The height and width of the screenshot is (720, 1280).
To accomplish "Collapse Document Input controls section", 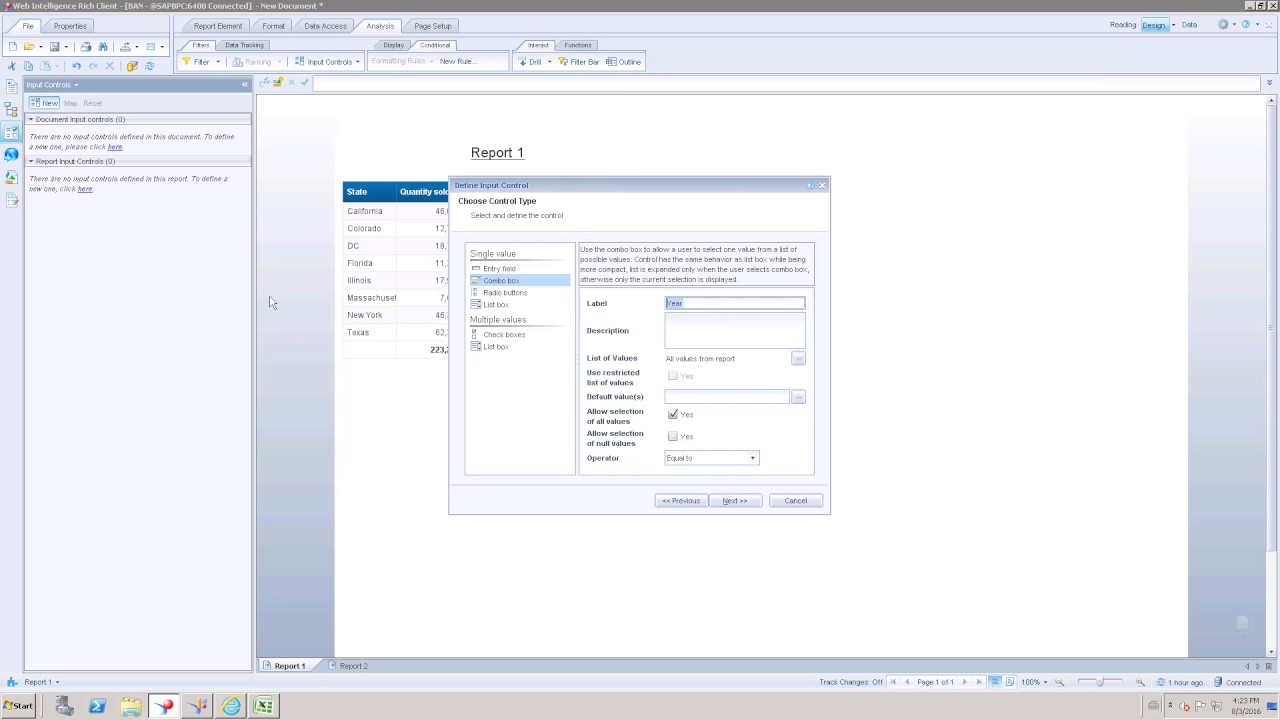I will tap(31, 119).
